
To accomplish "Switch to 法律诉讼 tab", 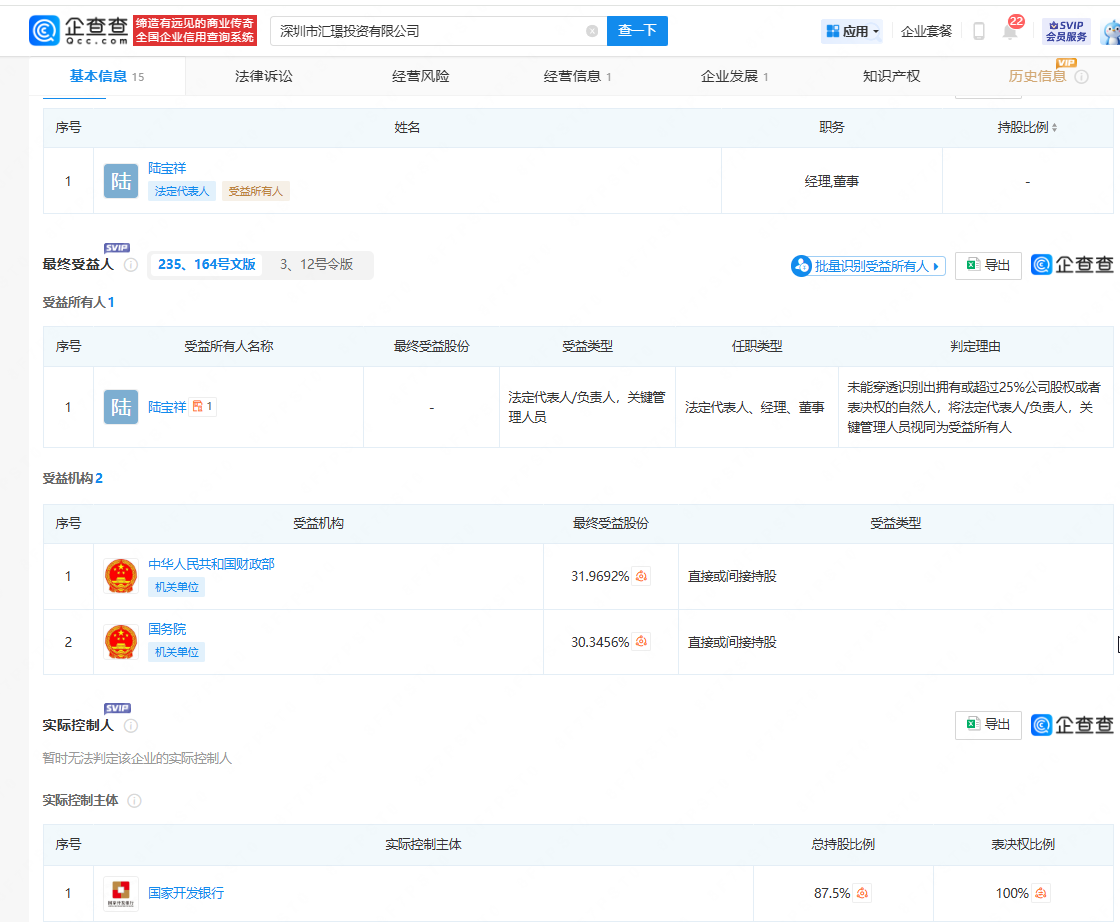I will [x=264, y=76].
